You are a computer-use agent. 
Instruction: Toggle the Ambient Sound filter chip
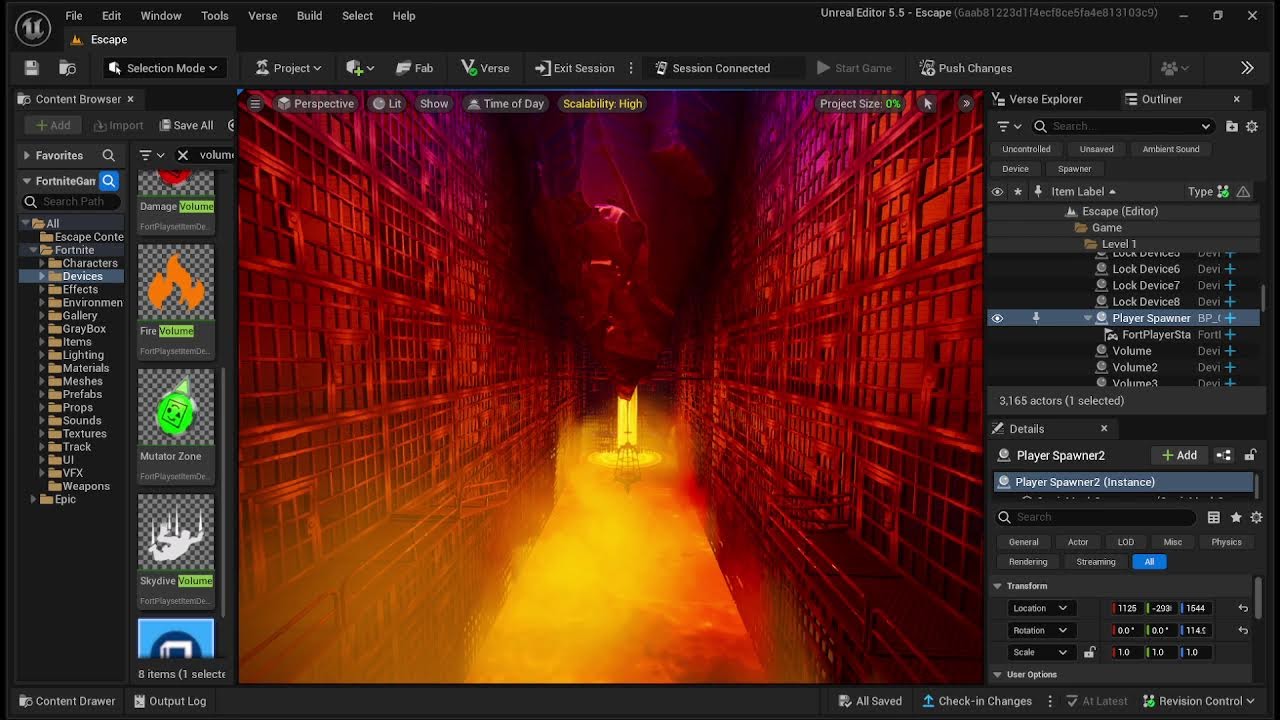tap(1171, 149)
